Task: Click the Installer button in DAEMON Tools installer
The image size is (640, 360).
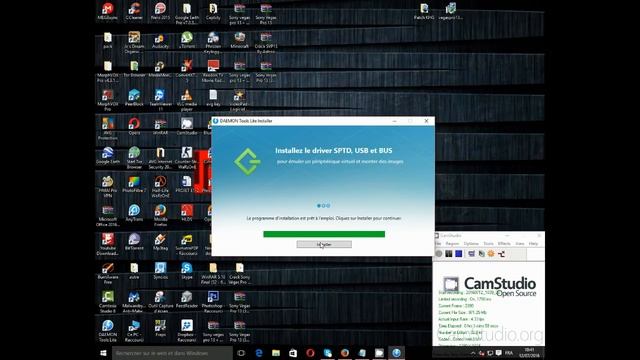Action: (x=324, y=244)
